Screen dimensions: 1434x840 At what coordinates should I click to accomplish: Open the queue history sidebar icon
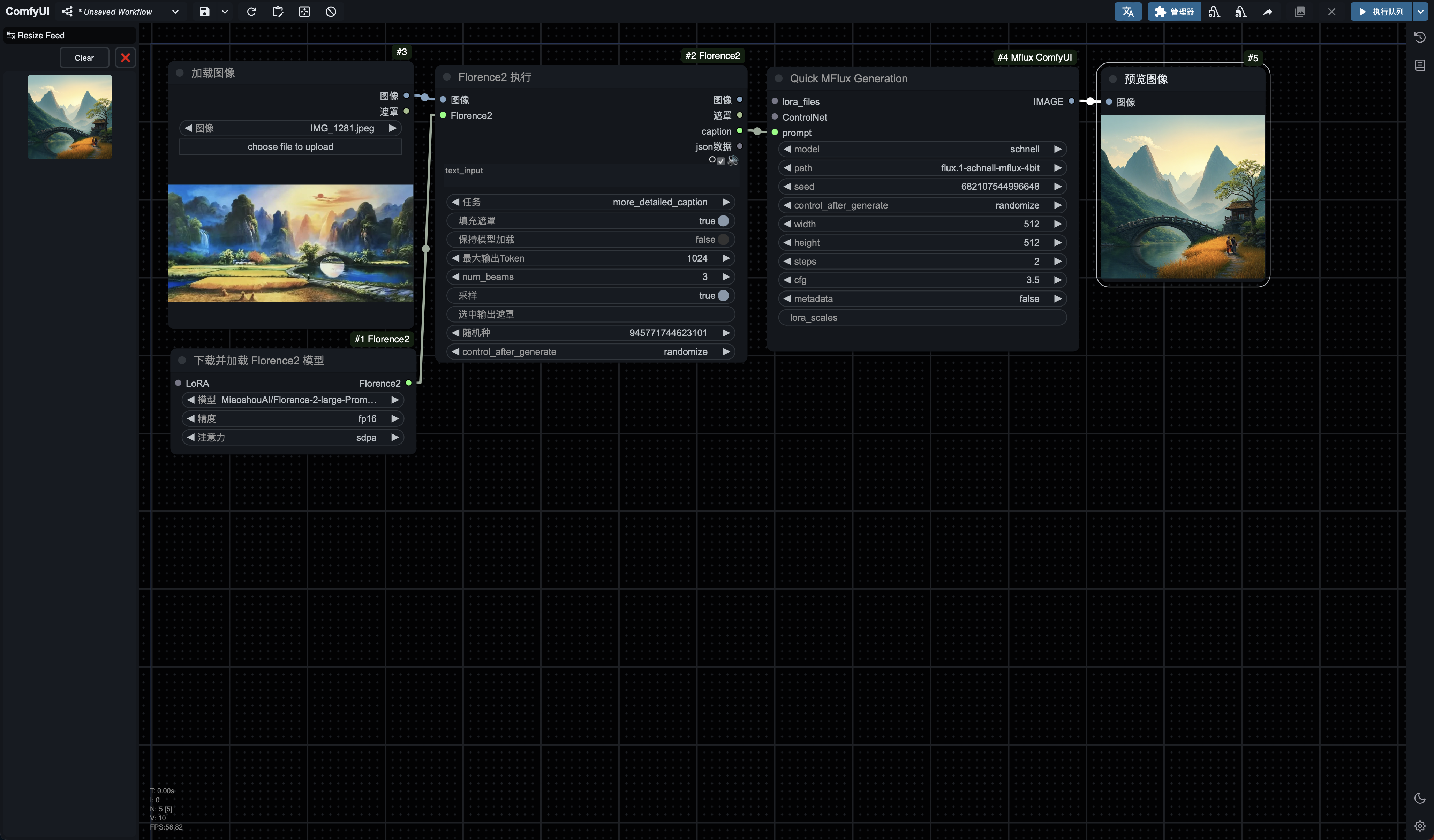pos(1420,38)
